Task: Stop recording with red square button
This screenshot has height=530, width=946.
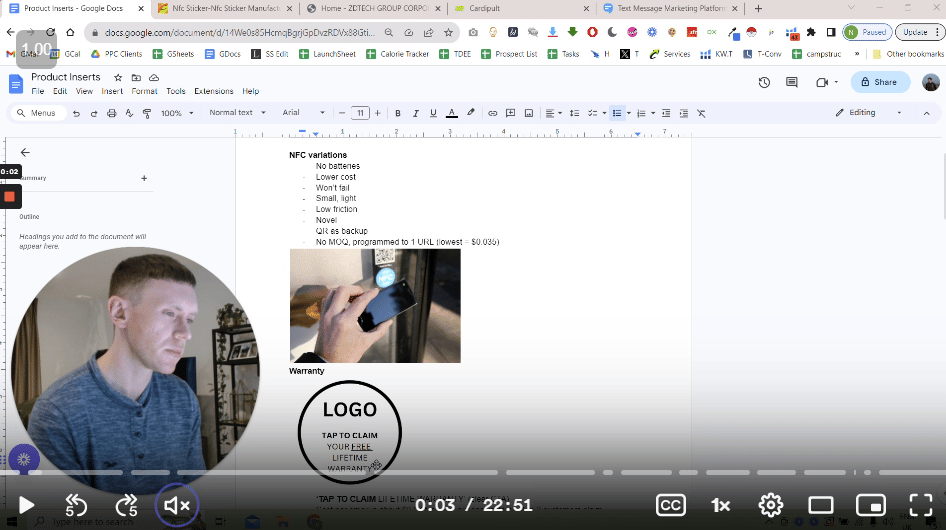Action: [x=10, y=197]
